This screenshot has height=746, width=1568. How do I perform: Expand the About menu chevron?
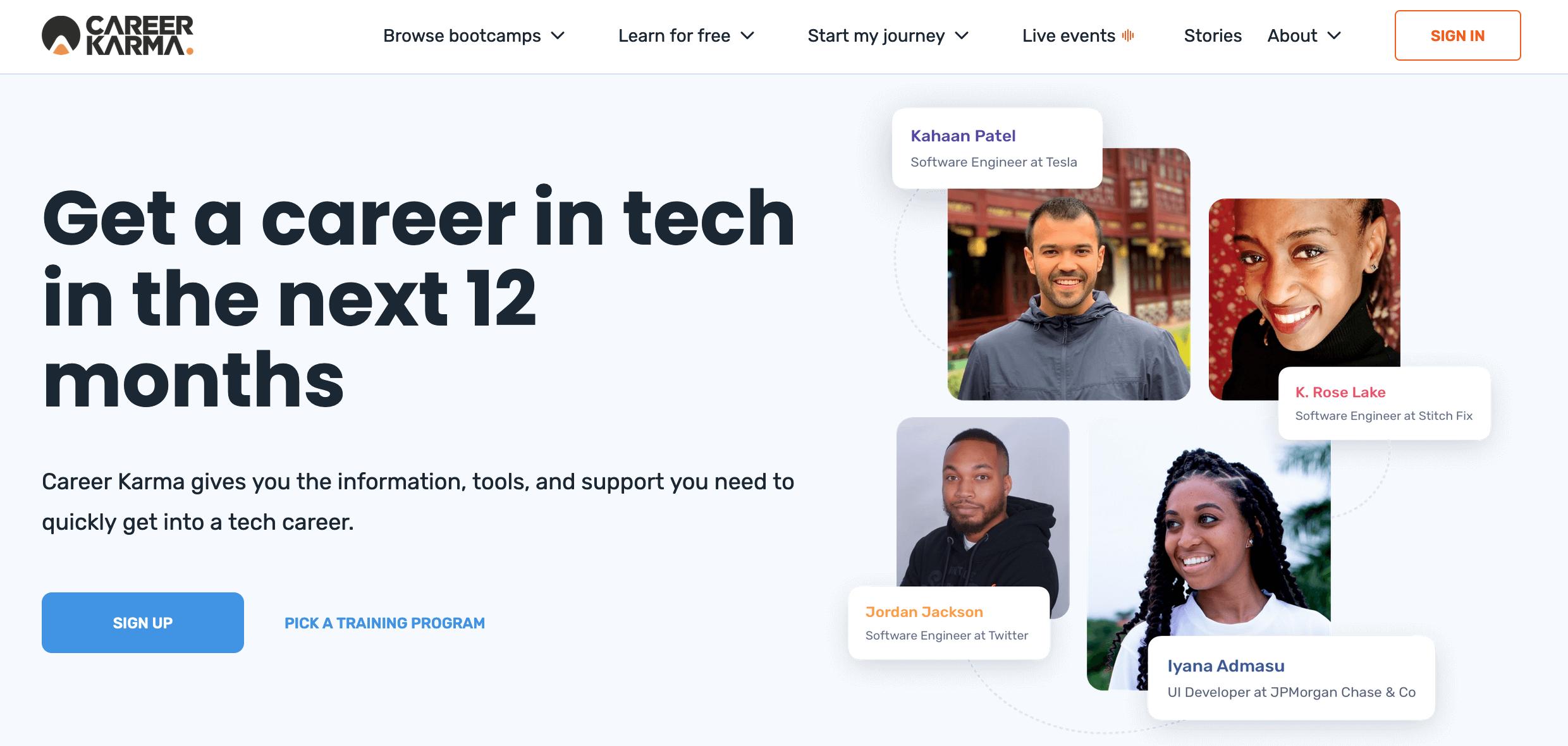click(x=1334, y=35)
